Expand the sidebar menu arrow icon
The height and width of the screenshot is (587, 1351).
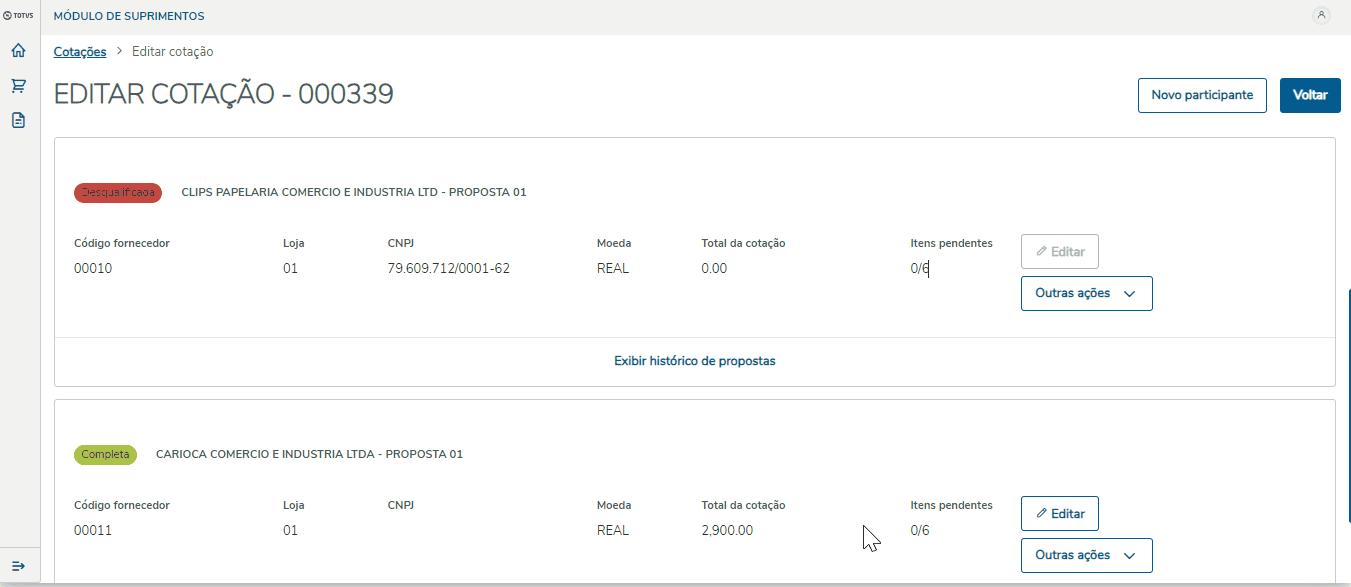point(18,566)
